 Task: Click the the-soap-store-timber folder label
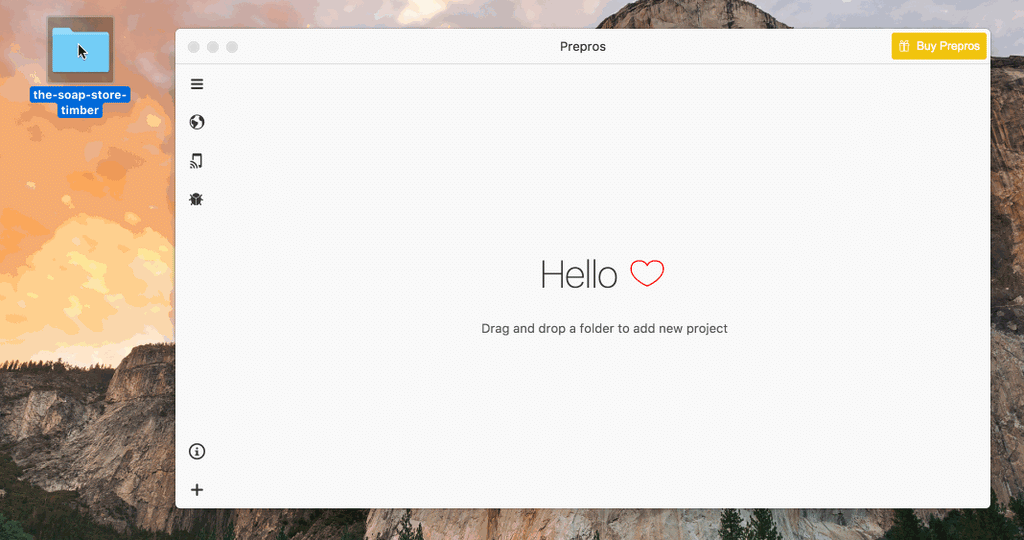[80, 103]
